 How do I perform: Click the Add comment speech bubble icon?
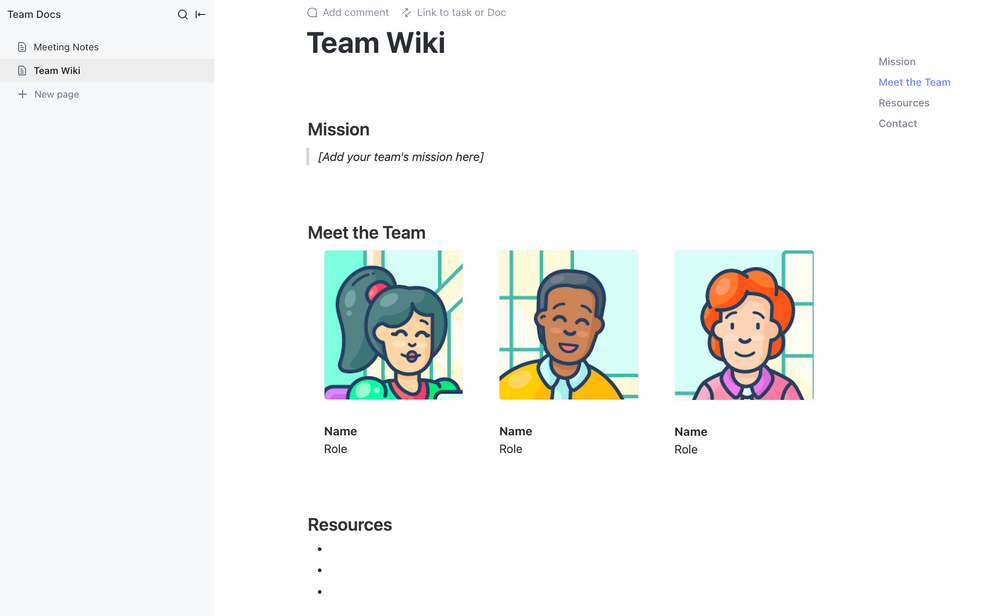point(311,12)
